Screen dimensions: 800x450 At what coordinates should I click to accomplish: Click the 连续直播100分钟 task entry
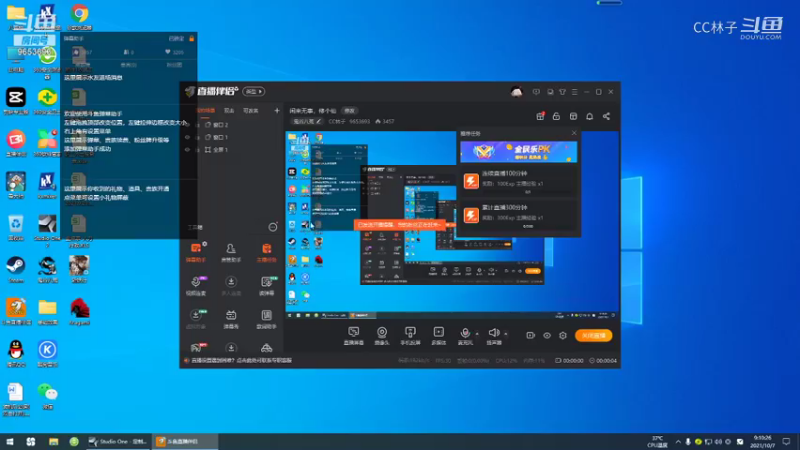point(518,181)
